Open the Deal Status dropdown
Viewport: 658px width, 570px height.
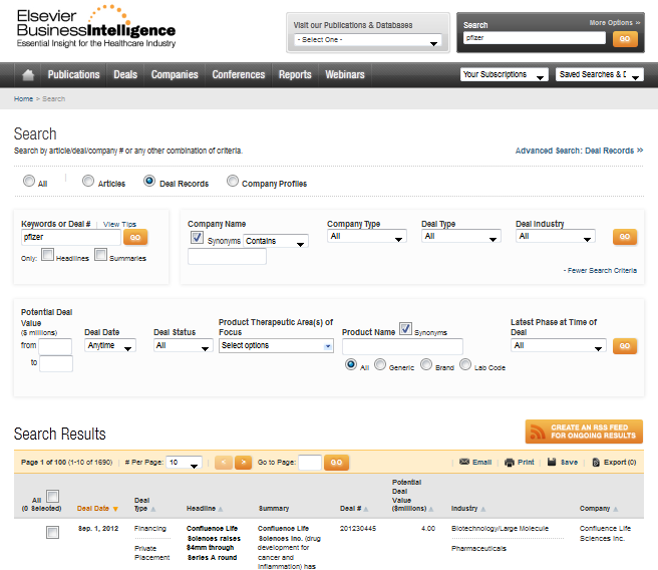(183, 345)
